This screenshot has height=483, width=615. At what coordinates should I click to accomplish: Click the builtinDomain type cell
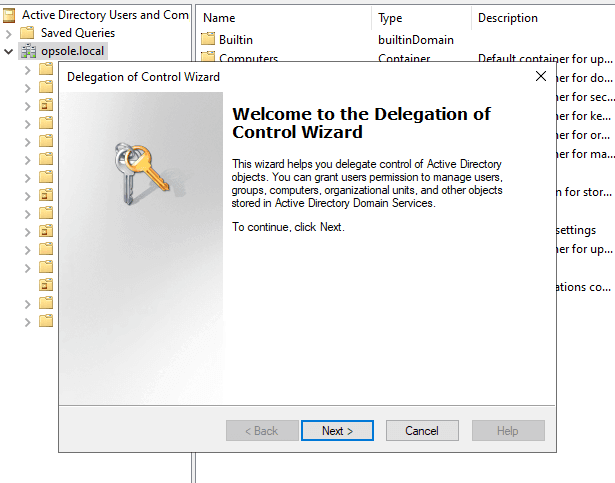pyautogui.click(x=416, y=40)
